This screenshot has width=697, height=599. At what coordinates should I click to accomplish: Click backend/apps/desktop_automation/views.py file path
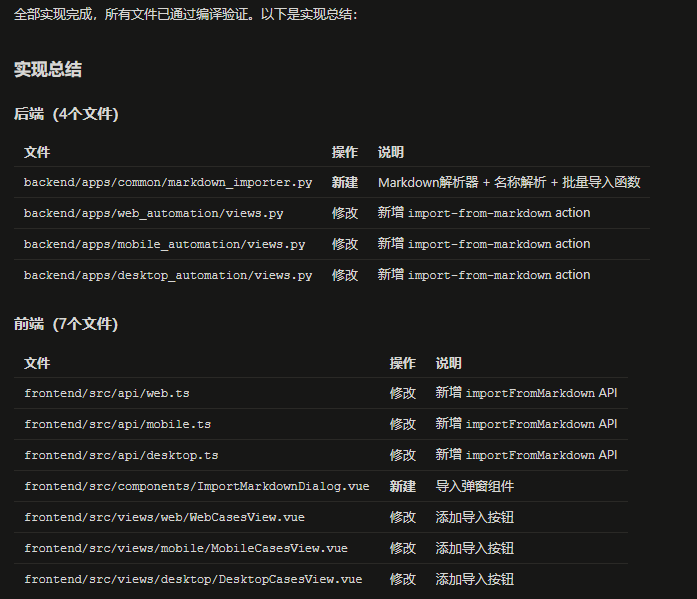[x=168, y=276]
